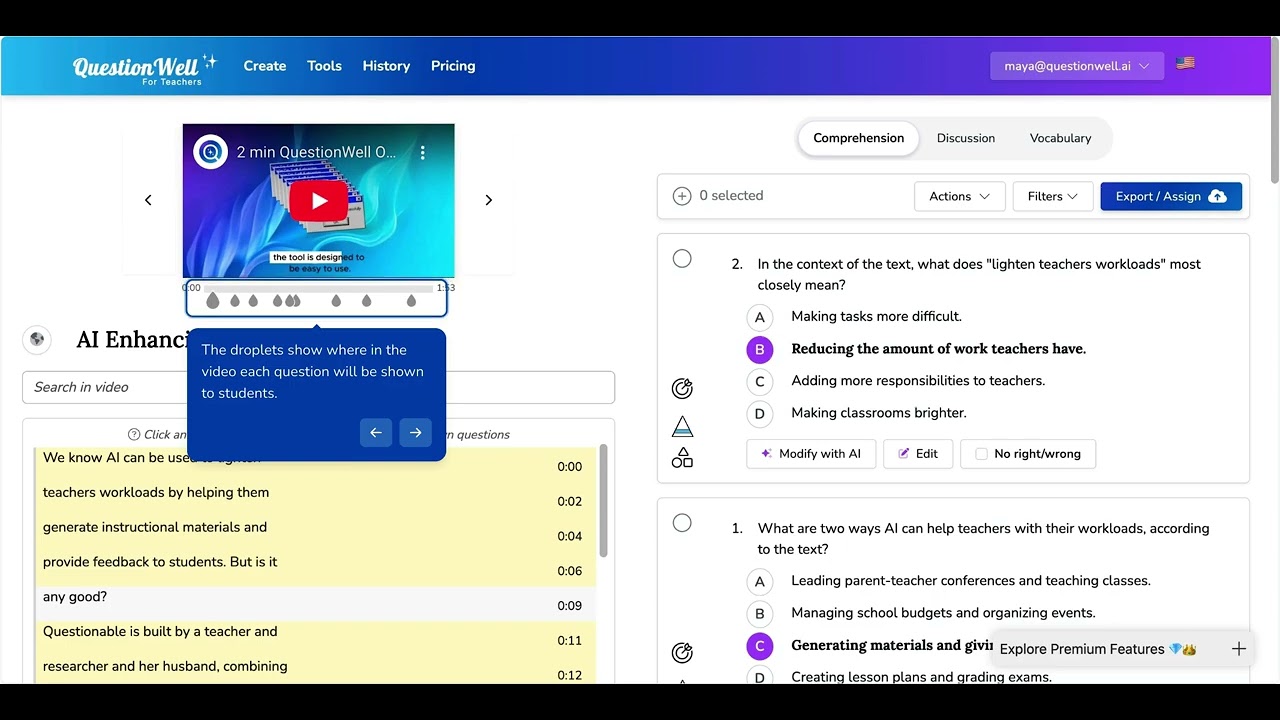The height and width of the screenshot is (720, 1280).
Task: Choose answer B Managing school budgets
Action: tap(760, 613)
